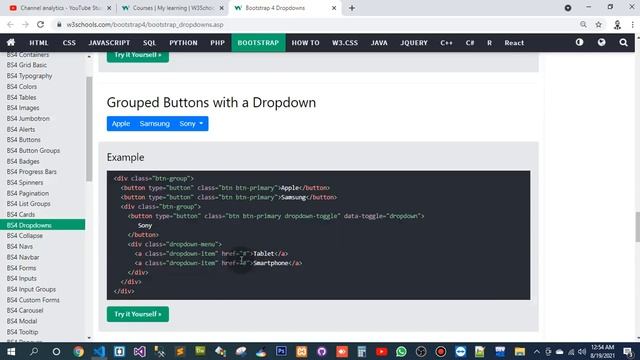Open JAVASCRIPT in the top navbar
This screenshot has width=640, height=360.
[x=109, y=42]
